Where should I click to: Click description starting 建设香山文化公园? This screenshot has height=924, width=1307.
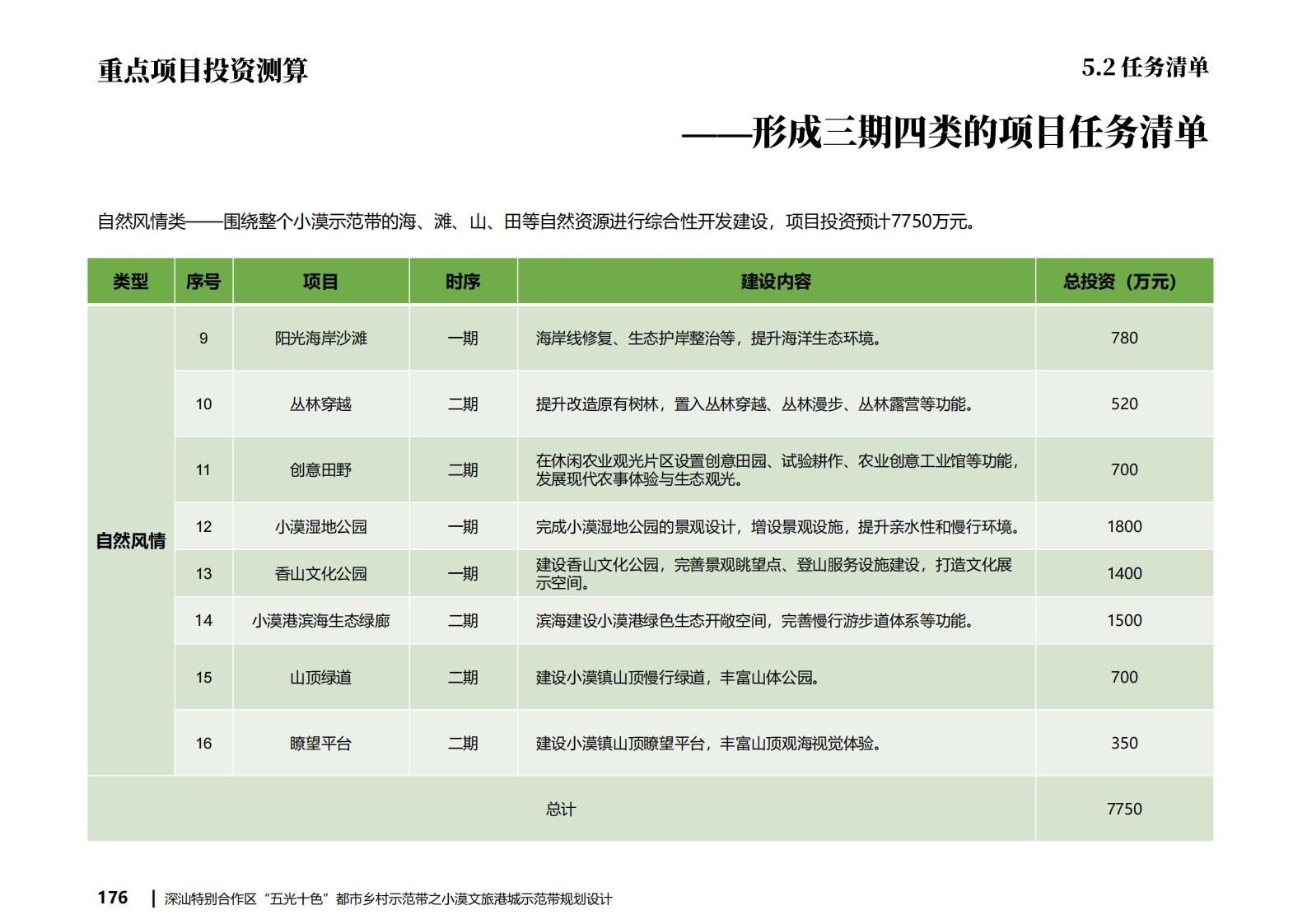coord(774,574)
